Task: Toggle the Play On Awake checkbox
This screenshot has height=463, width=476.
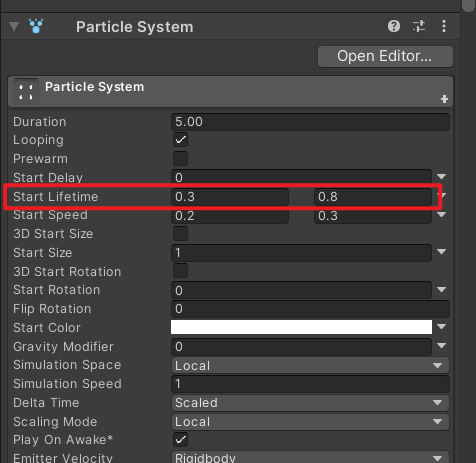Action: coord(180,439)
